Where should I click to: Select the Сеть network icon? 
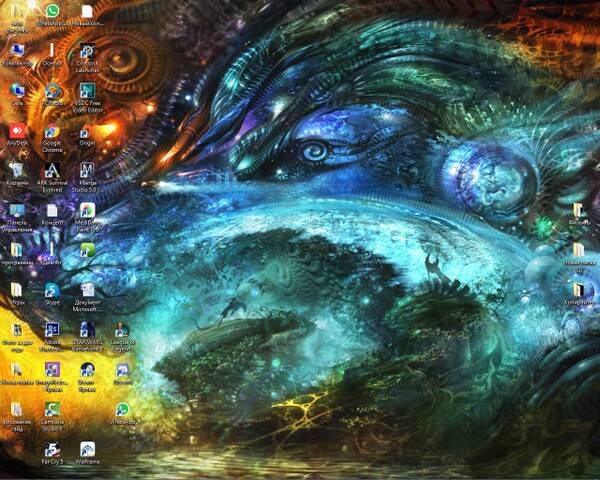[x=17, y=91]
